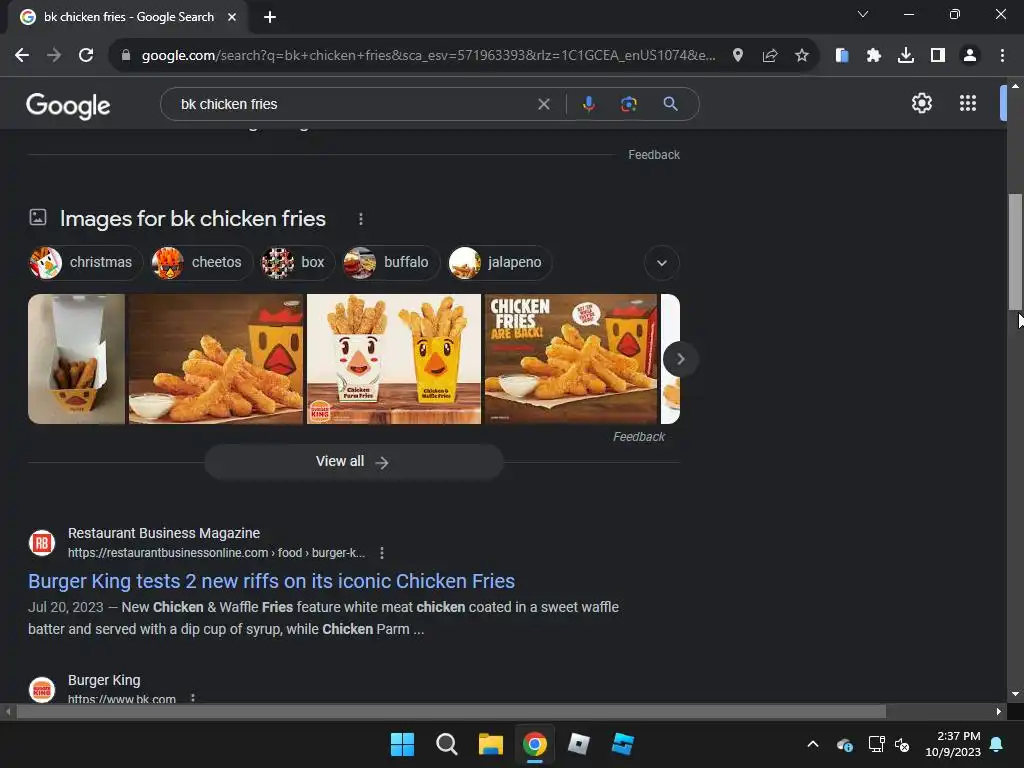Filter images by jalapeno chip
The height and width of the screenshot is (768, 1024).
500,263
